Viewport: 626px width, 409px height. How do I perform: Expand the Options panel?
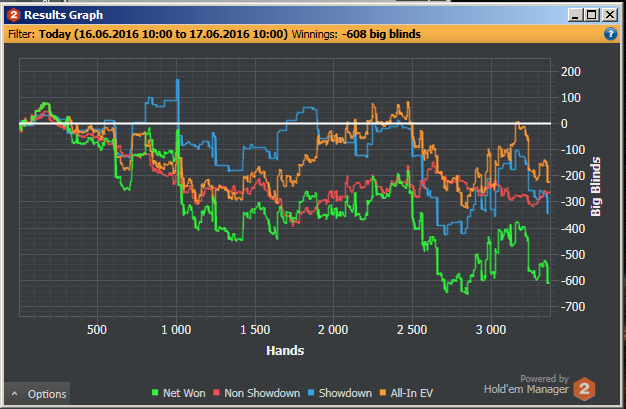pos(38,394)
